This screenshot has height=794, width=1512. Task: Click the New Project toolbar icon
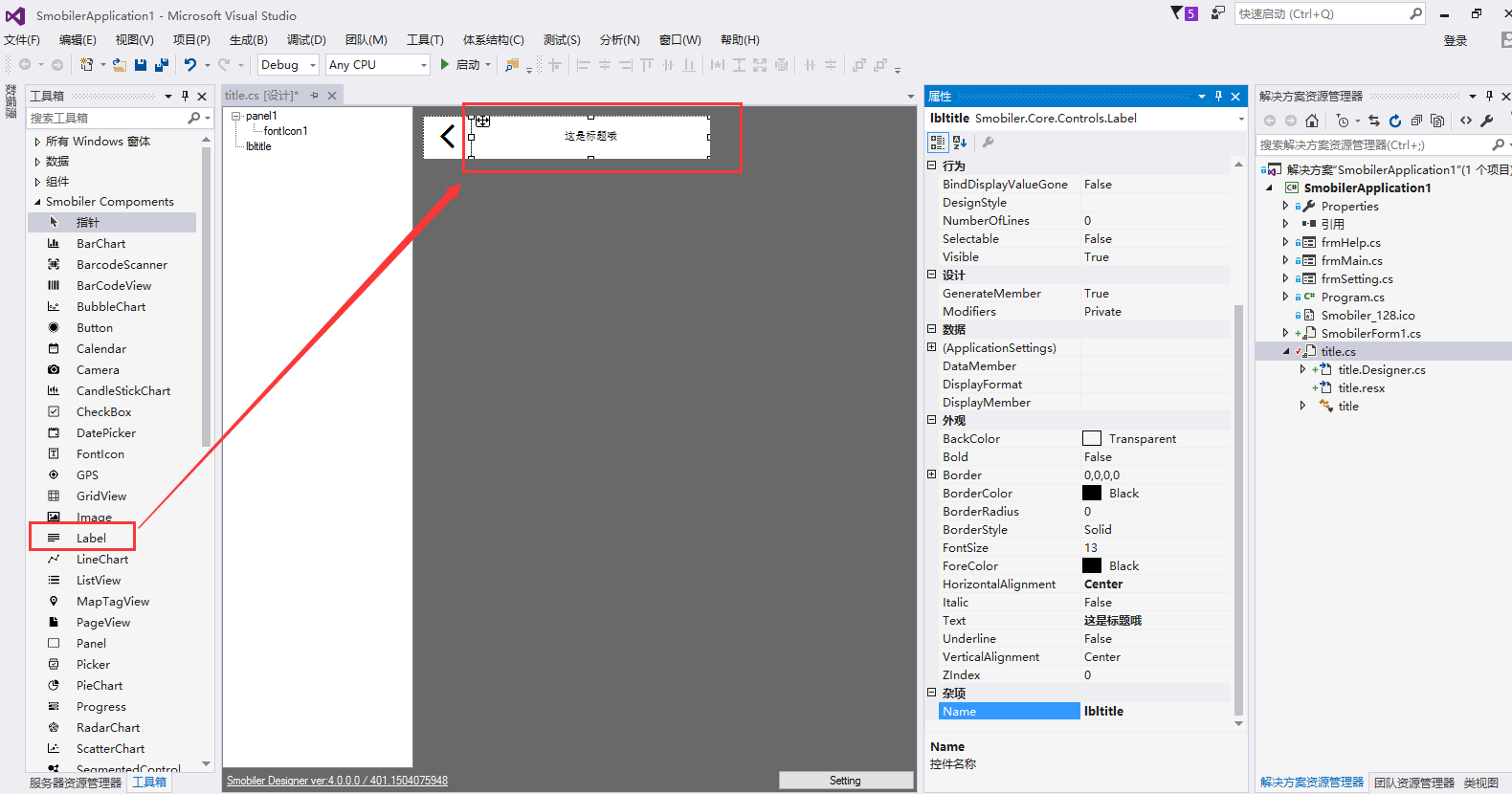(86, 65)
